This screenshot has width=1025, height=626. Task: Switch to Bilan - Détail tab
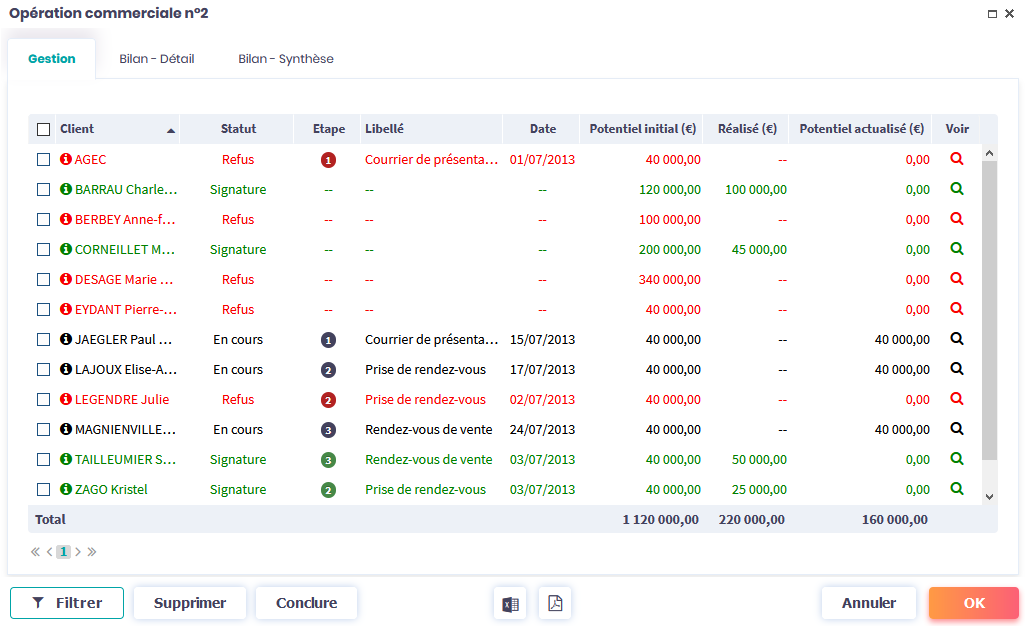tap(157, 59)
